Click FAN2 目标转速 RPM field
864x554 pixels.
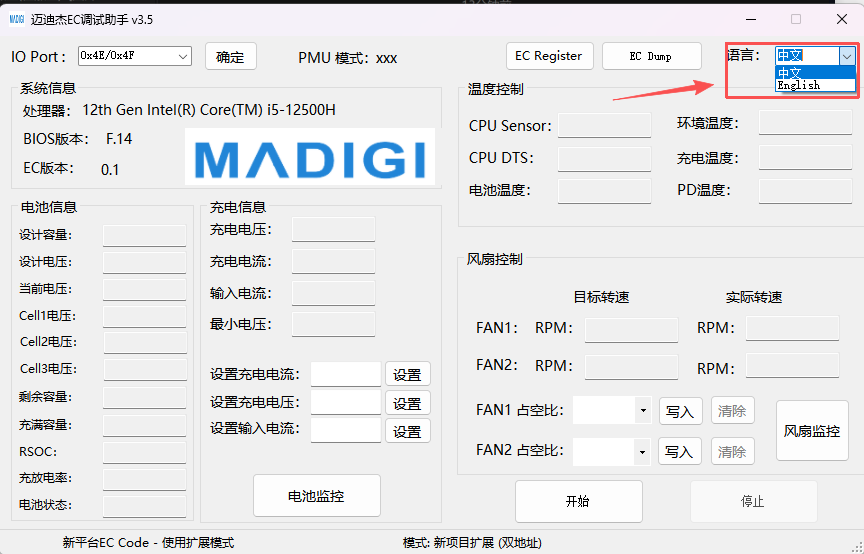tap(631, 367)
